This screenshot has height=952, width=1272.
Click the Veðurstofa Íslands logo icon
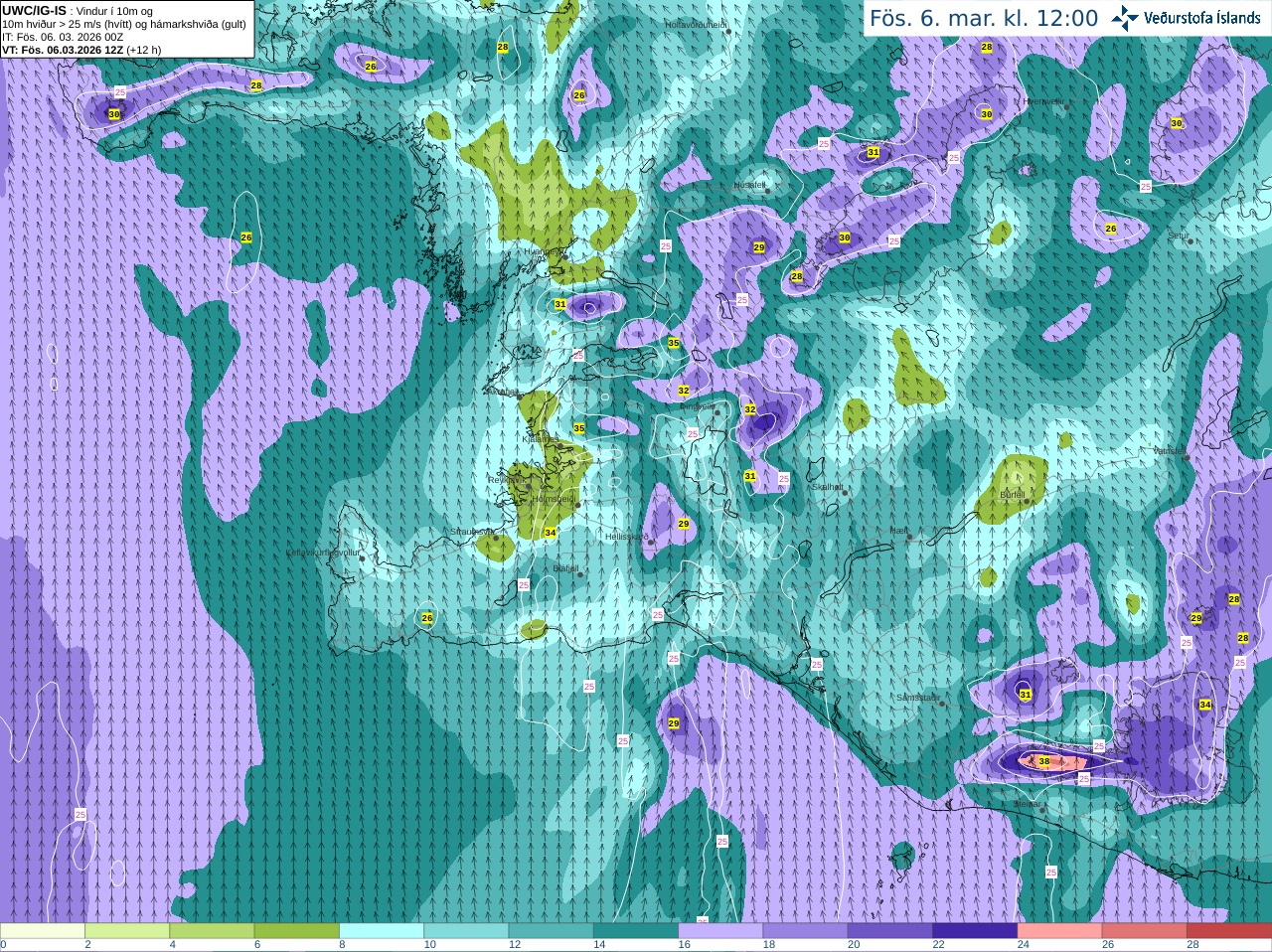[x=1125, y=17]
